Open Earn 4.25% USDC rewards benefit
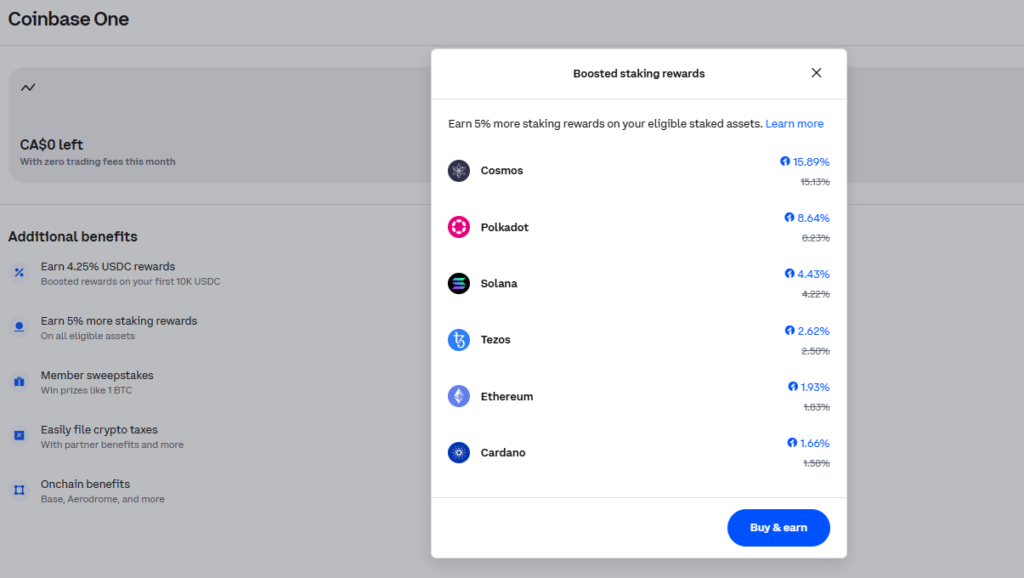Image resolution: width=1024 pixels, height=578 pixels. click(x=108, y=267)
